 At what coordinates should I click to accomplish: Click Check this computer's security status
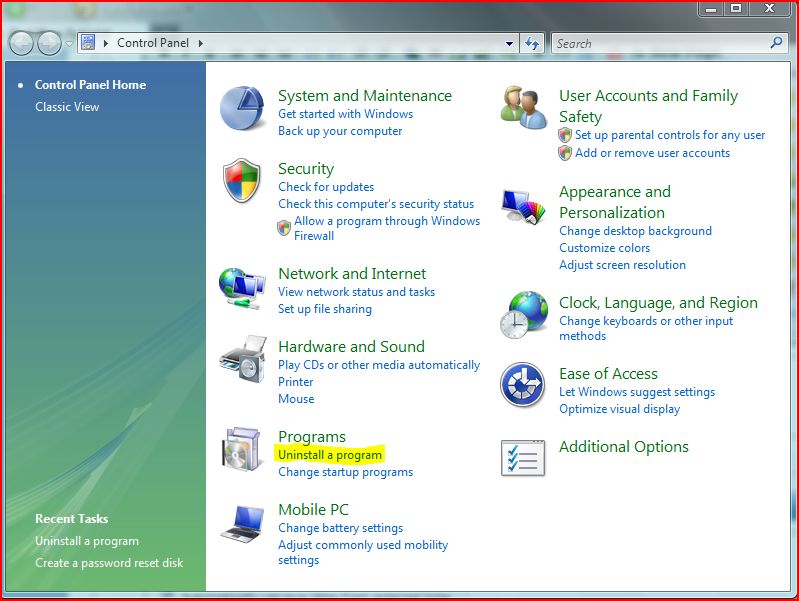pyautogui.click(x=376, y=204)
